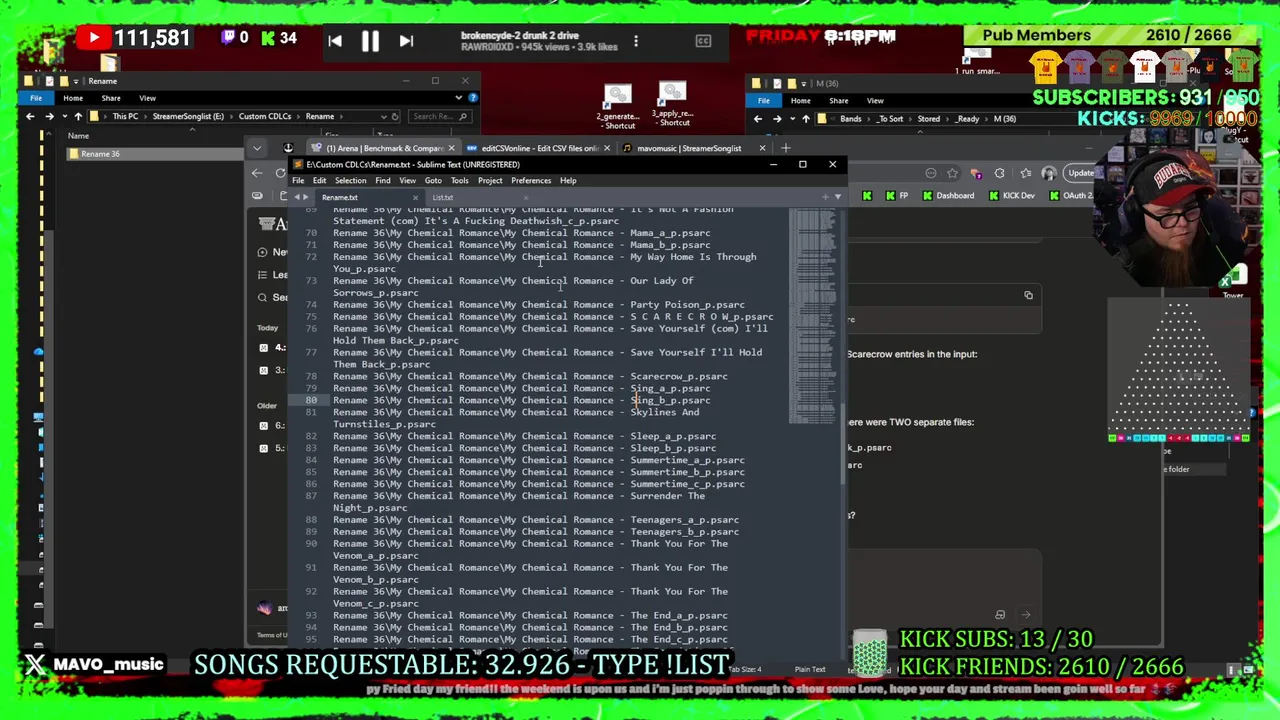Screen dimensions: 1280x720
Task: Open Tools menu in Sublime Text
Action: tap(459, 181)
